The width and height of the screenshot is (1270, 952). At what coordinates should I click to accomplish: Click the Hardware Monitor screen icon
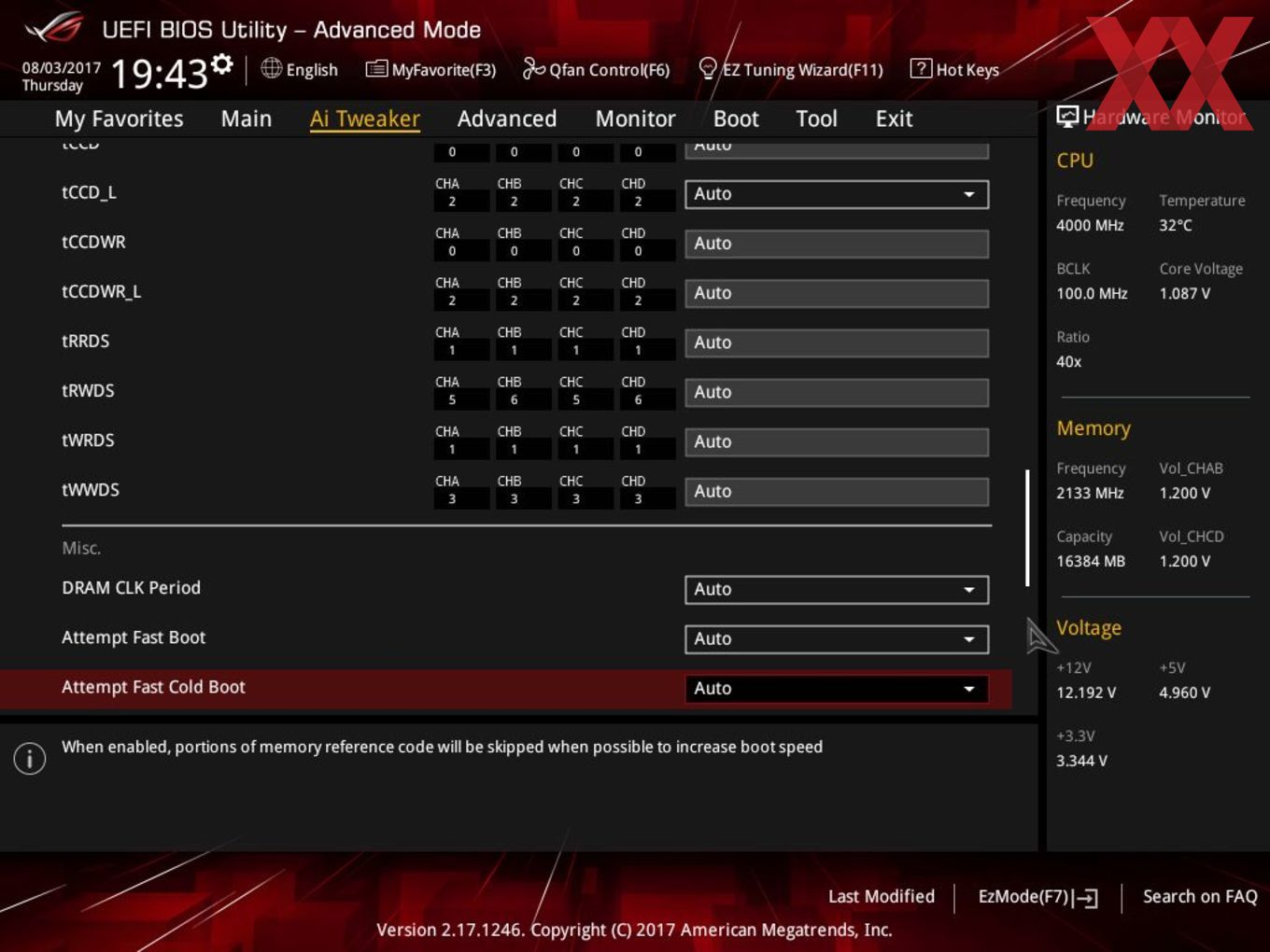coord(1066,116)
